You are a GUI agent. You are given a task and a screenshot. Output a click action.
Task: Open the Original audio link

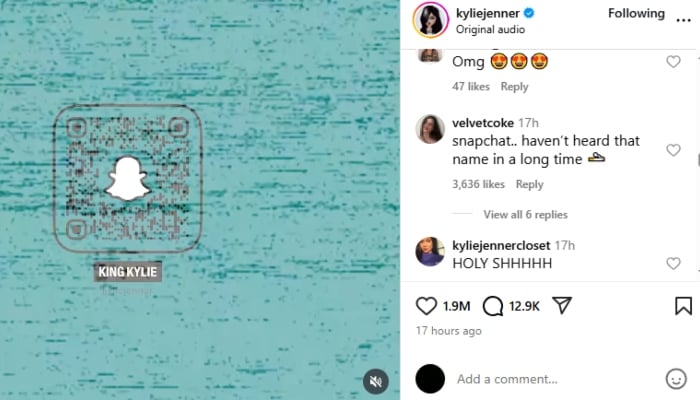(490, 29)
